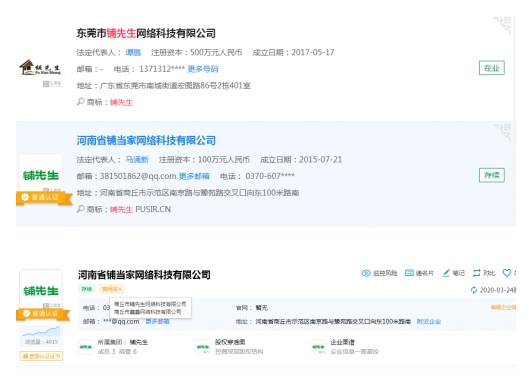Click the 成立日期：2015-07-21 text
The height and width of the screenshot is (376, 529).
pos(301,160)
